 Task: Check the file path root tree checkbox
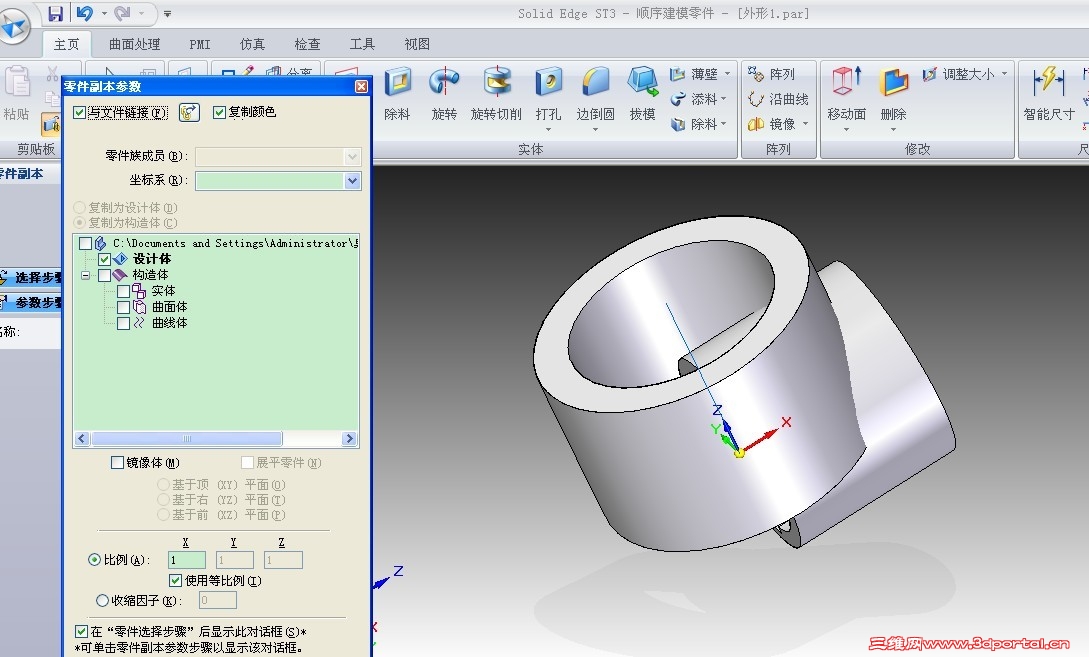[85, 243]
